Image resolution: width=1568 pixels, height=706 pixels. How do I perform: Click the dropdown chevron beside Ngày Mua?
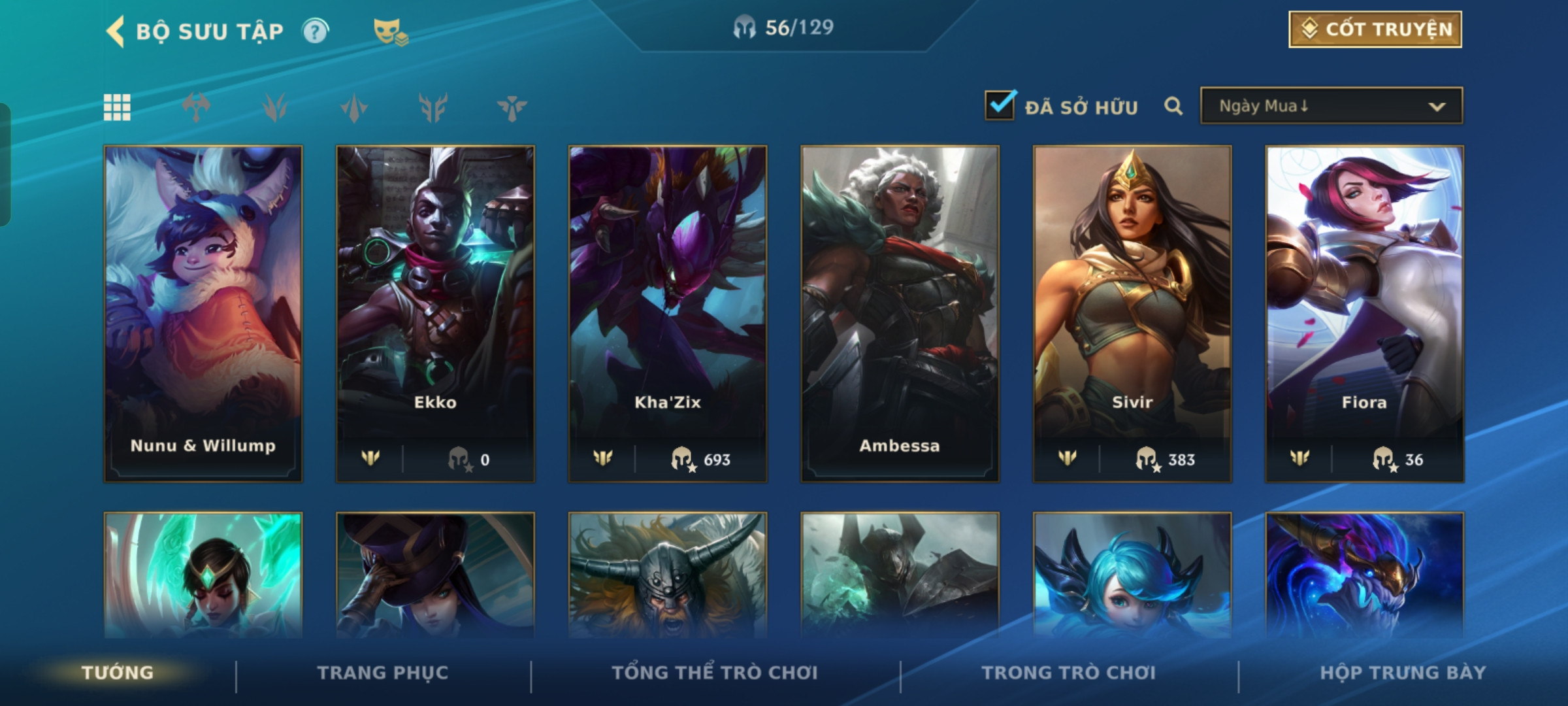1437,107
